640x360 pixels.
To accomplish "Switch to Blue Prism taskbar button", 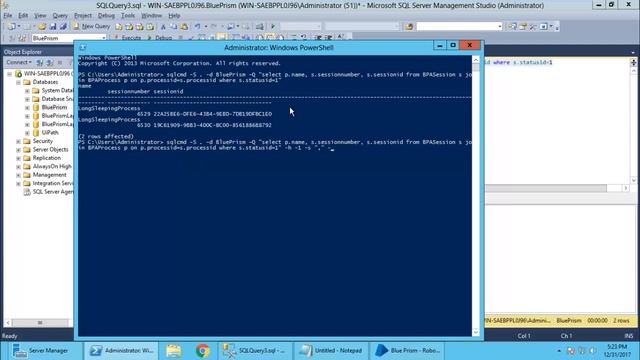I will point(407,351).
